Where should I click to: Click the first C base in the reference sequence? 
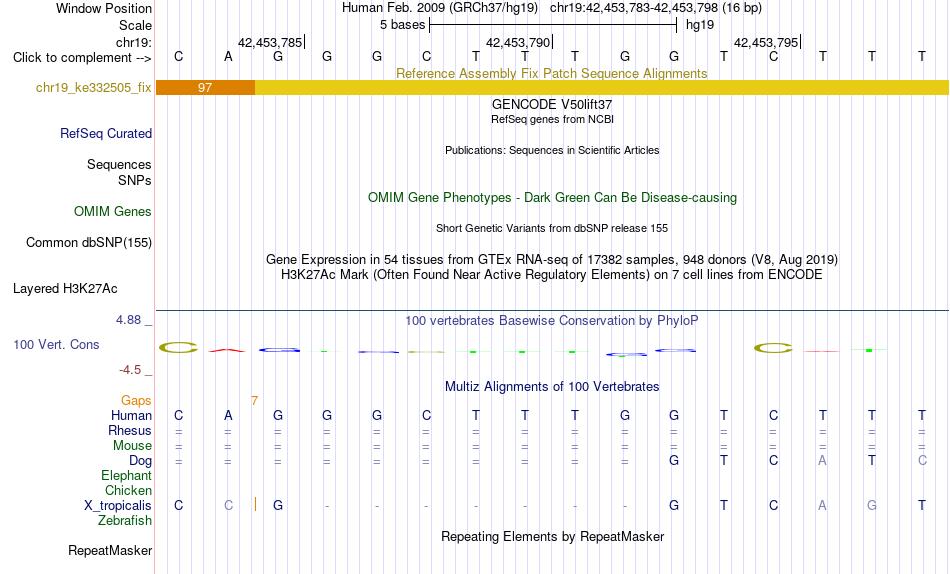click(x=178, y=56)
